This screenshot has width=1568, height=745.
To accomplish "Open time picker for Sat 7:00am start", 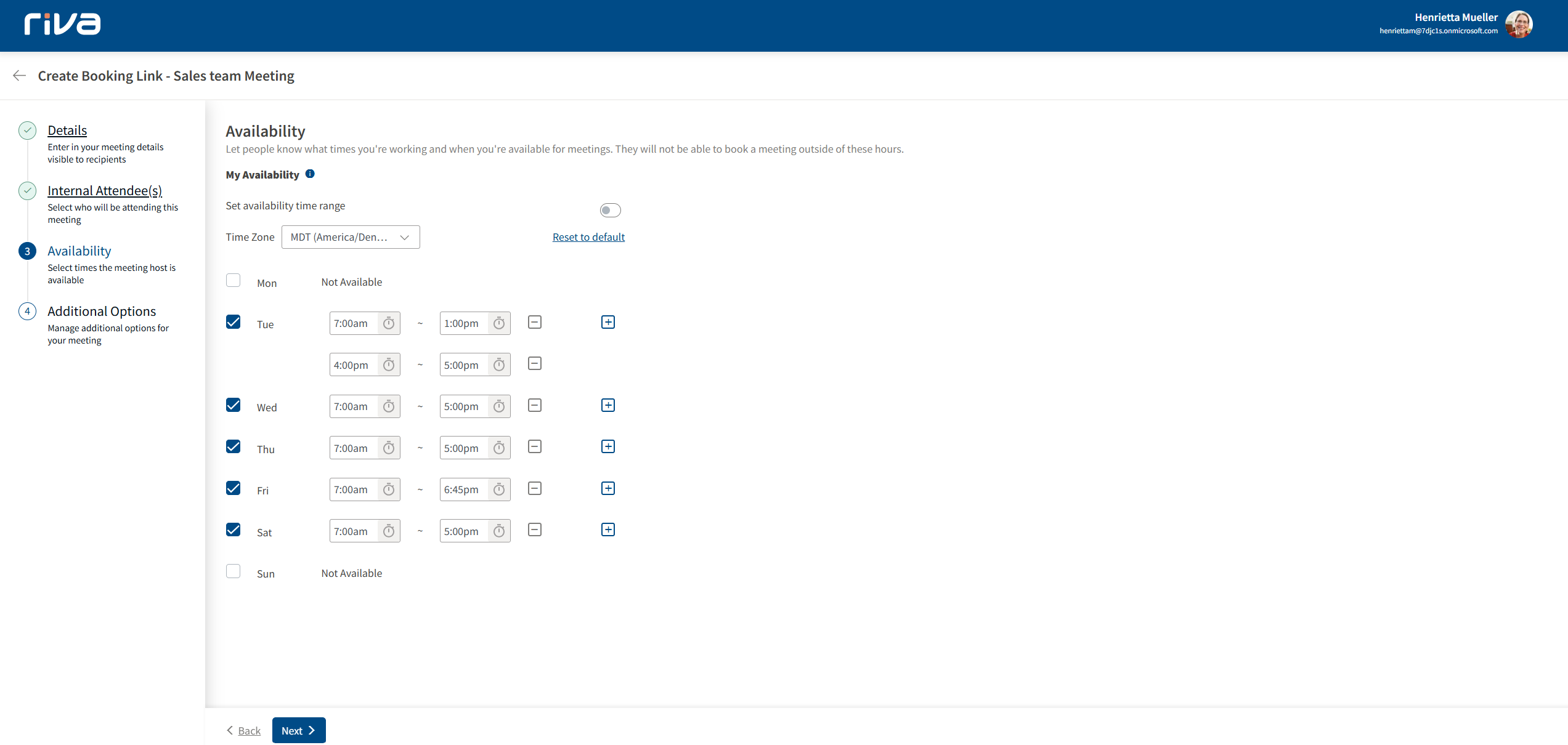I will coord(389,531).
